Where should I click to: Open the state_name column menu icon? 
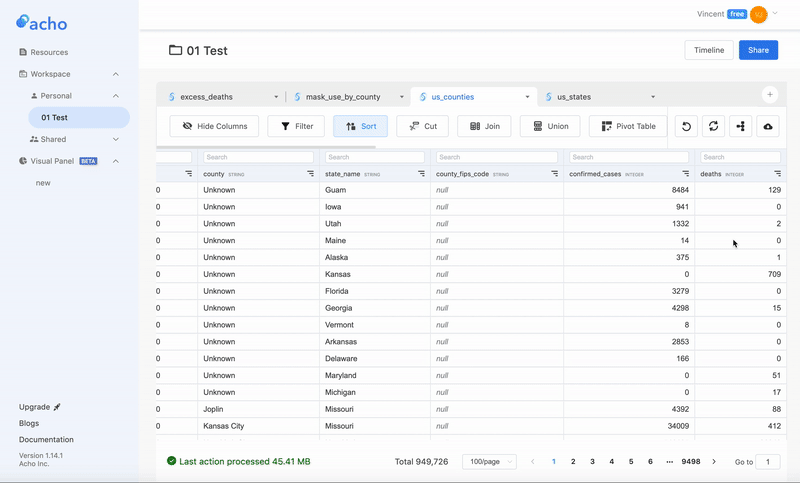coord(421,174)
